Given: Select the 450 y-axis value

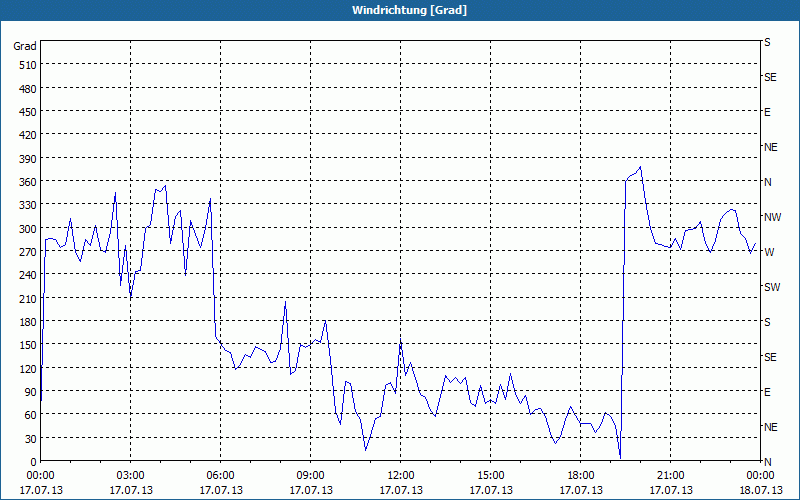Looking at the screenshot, I should click(x=28, y=112).
